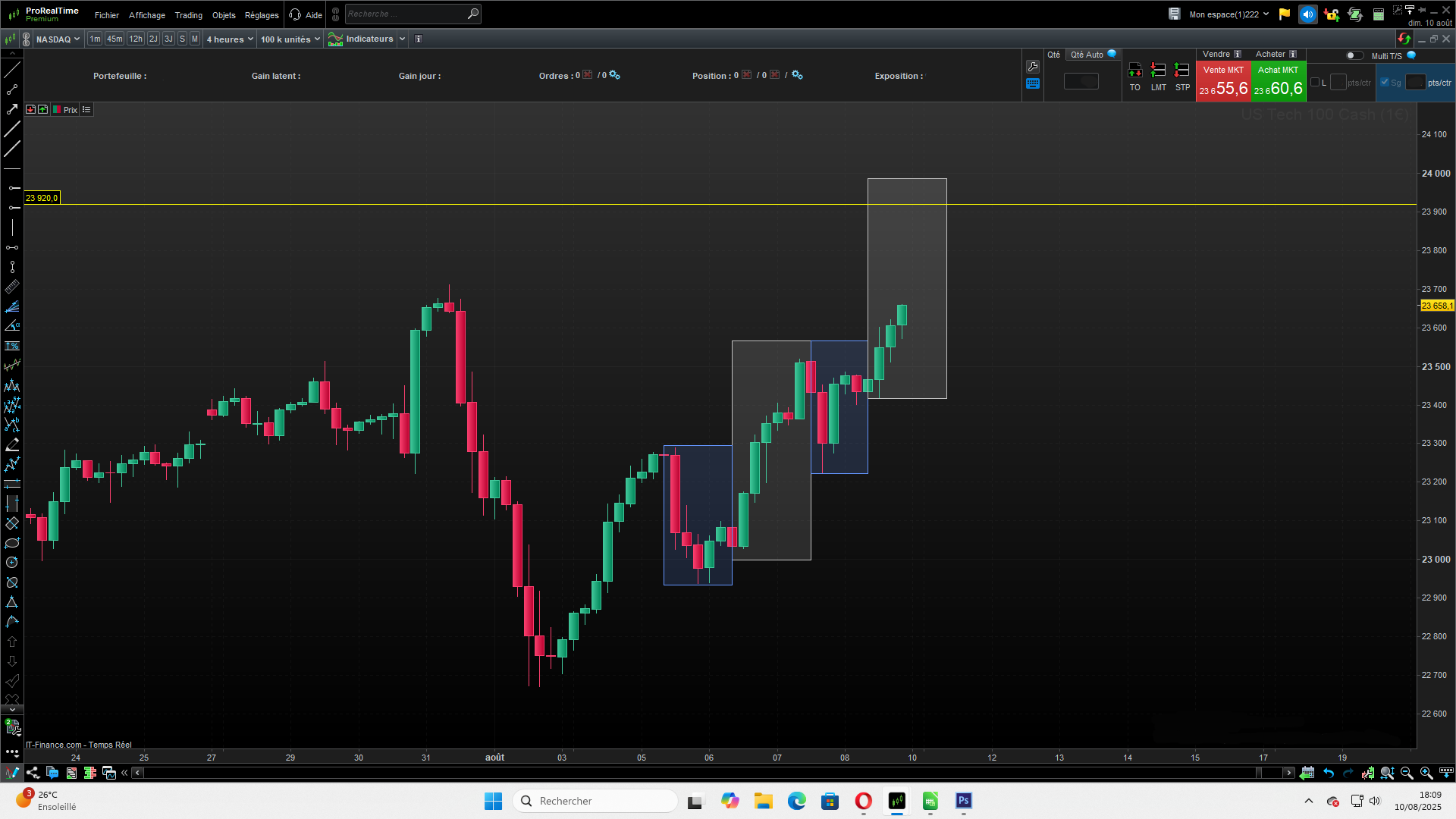The height and width of the screenshot is (819, 1456).
Task: Select the Fibonacci percentage drawing tool
Action: [12, 346]
